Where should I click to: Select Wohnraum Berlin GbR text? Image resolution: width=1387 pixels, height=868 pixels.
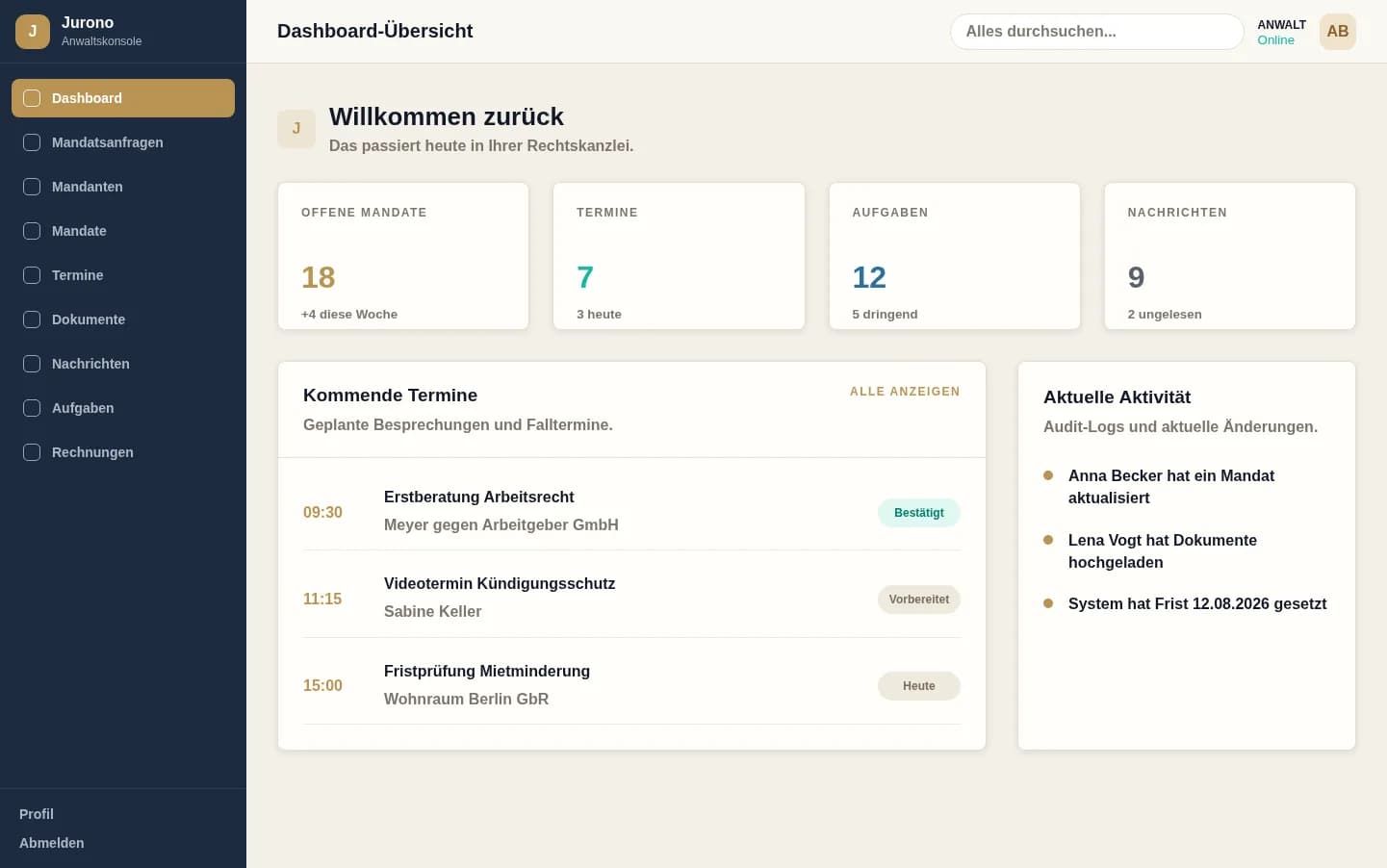(x=466, y=700)
